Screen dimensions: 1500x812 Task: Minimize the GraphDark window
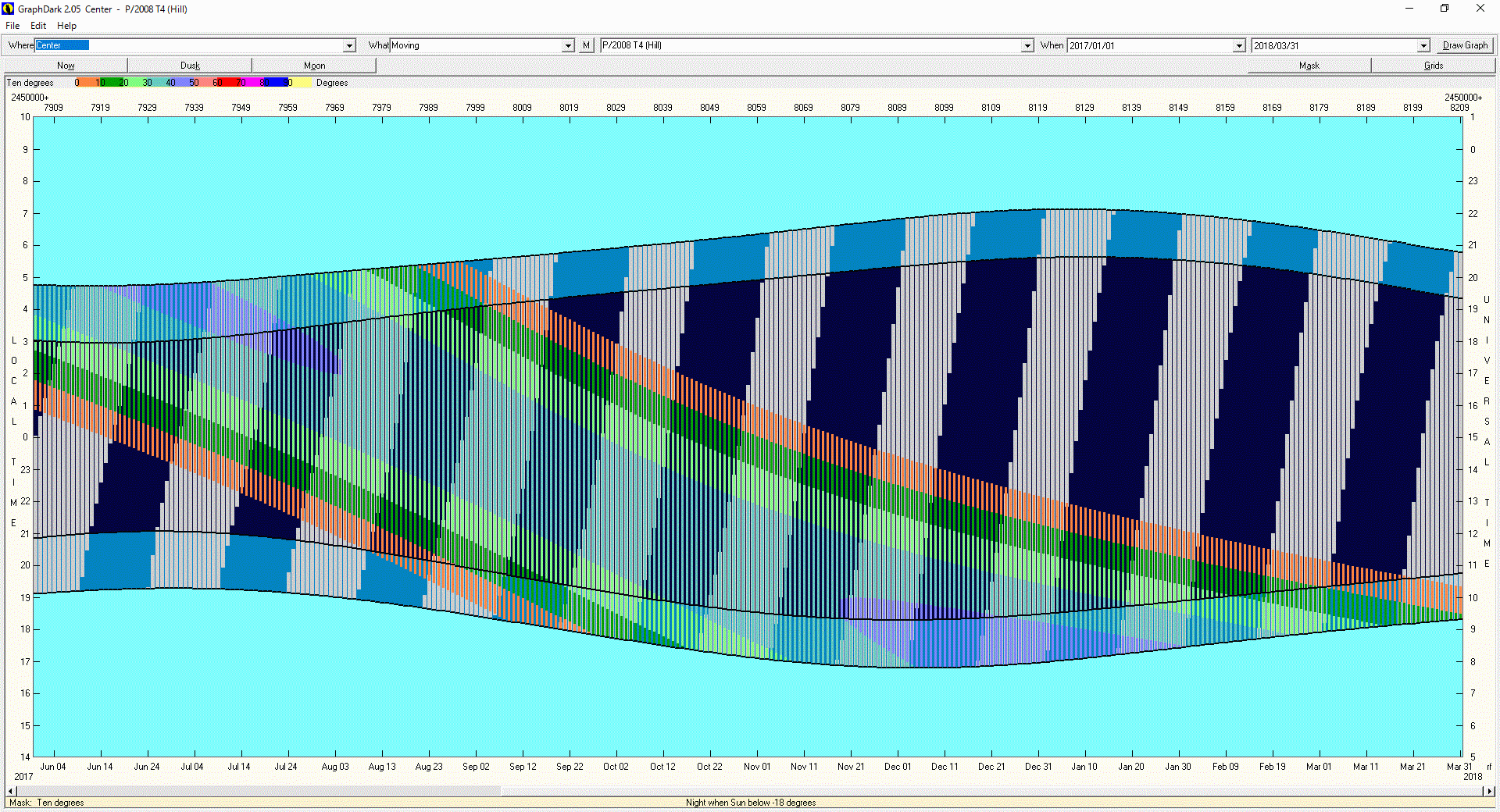point(1409,9)
